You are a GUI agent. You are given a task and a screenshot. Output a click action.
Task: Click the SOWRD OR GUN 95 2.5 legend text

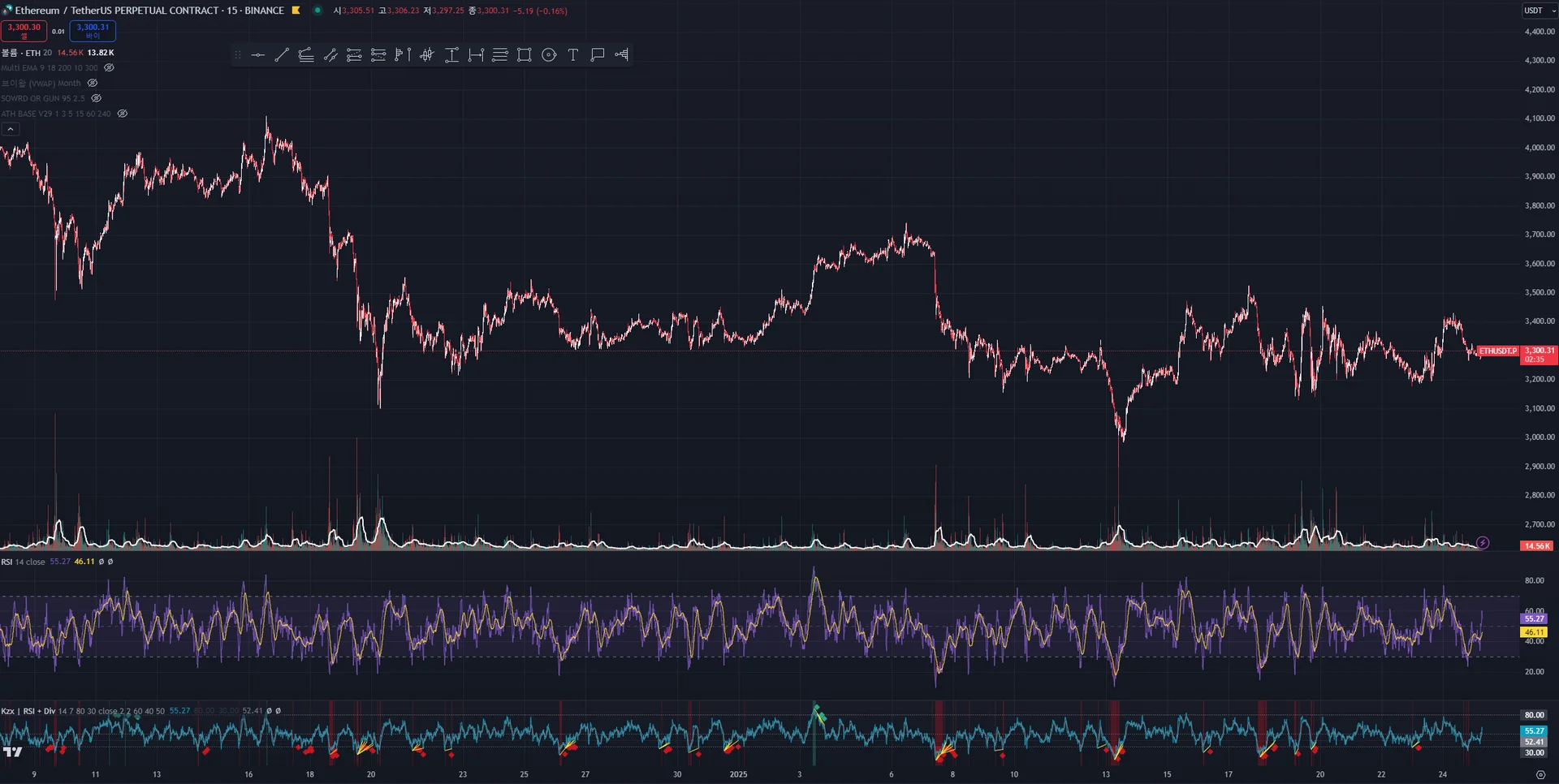click(43, 99)
